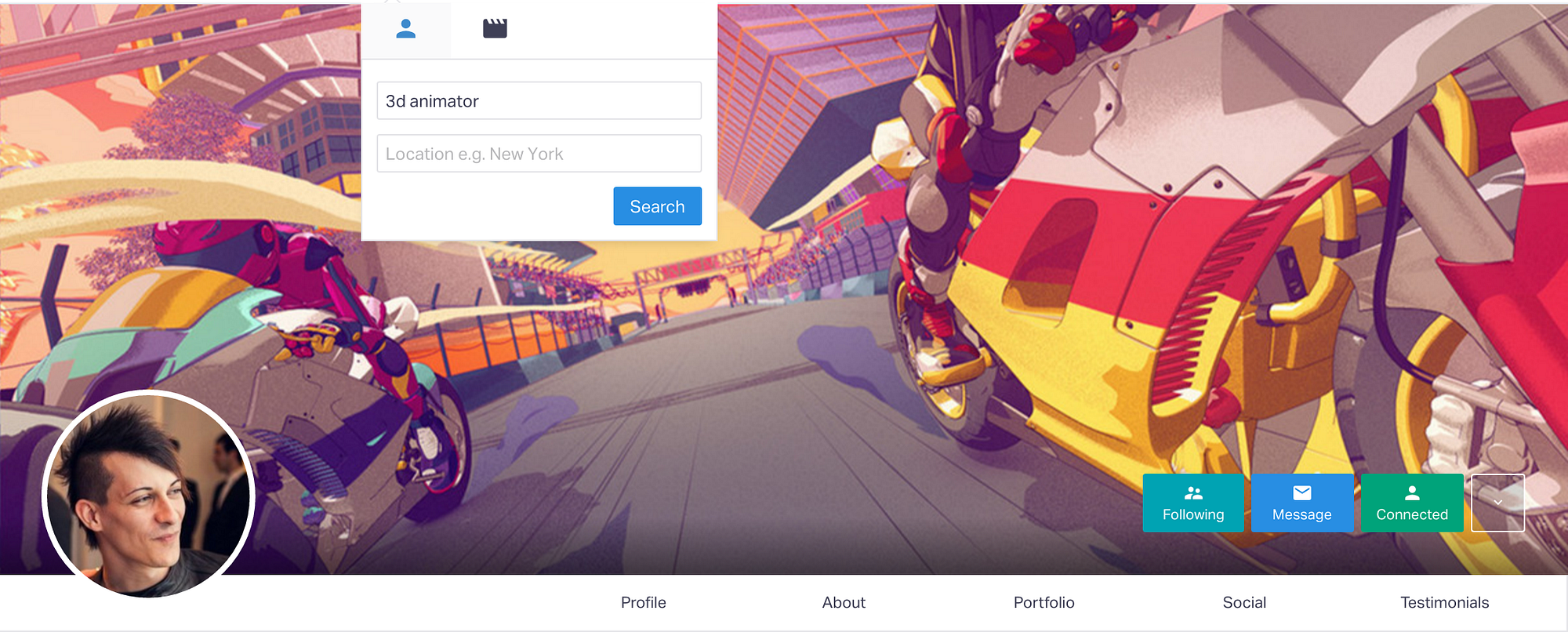Expand the chevron more-actions button
Viewport: 1568px width, 632px height.
click(x=1497, y=503)
